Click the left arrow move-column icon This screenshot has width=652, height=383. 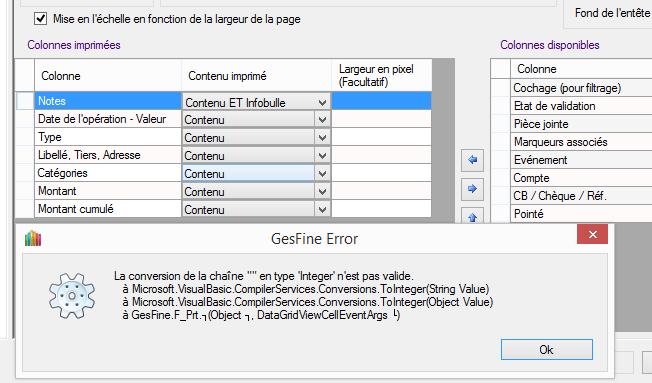pyautogui.click(x=472, y=160)
